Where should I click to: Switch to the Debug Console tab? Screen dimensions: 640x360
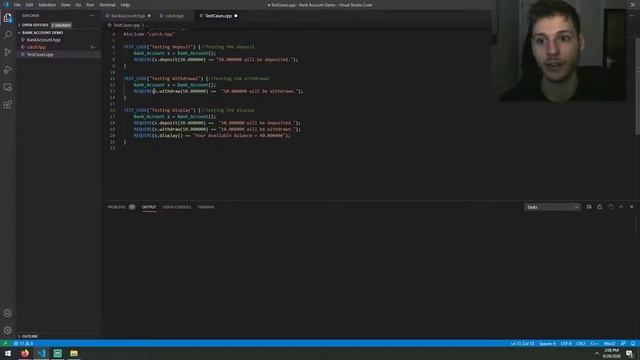177,207
